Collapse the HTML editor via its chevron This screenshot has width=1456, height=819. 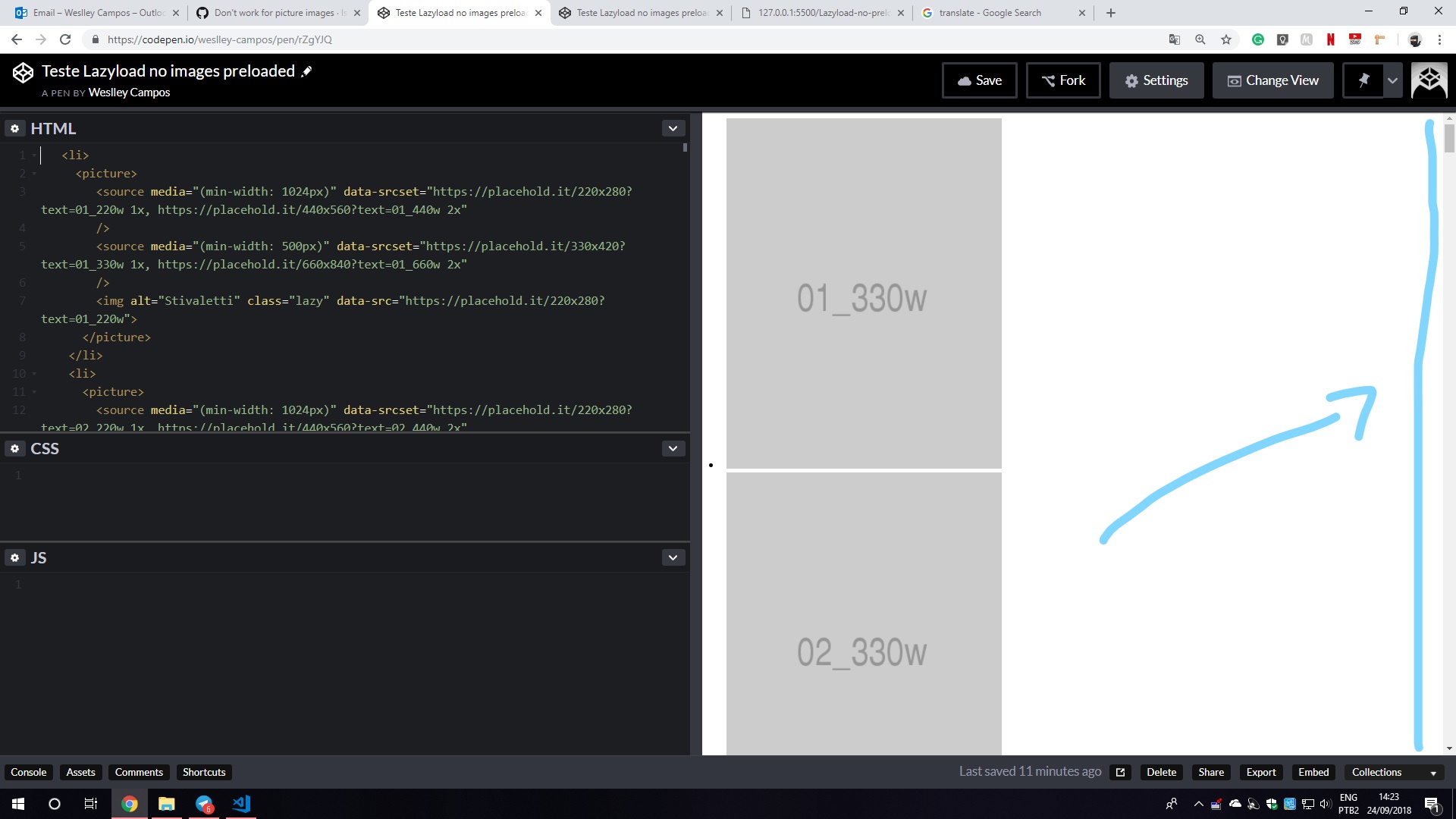pos(673,128)
